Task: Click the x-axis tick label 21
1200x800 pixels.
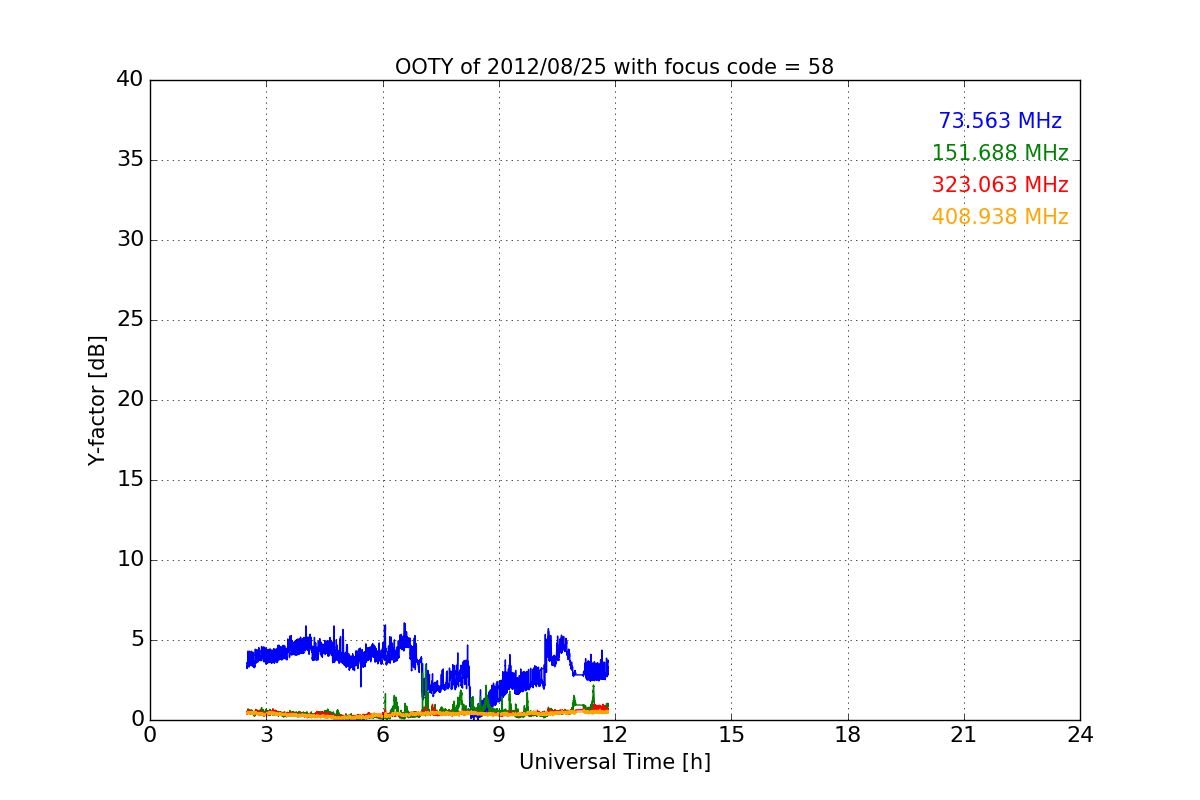Action: 964,735
